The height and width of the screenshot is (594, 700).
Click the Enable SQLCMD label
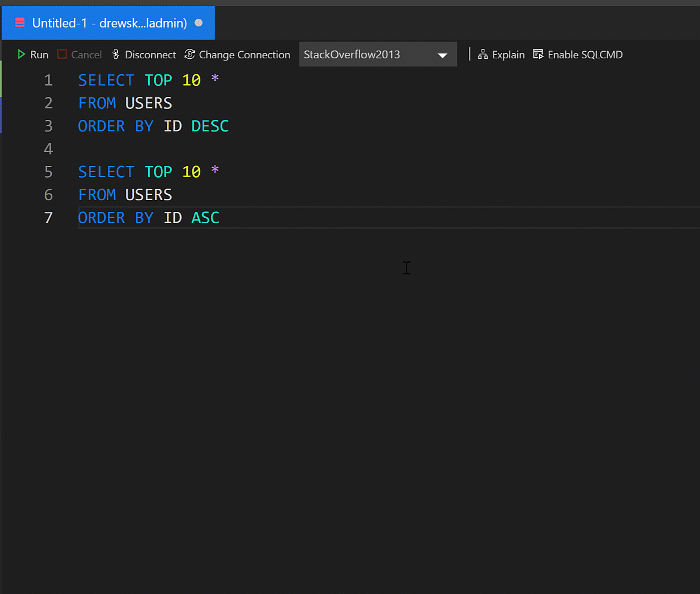click(585, 55)
